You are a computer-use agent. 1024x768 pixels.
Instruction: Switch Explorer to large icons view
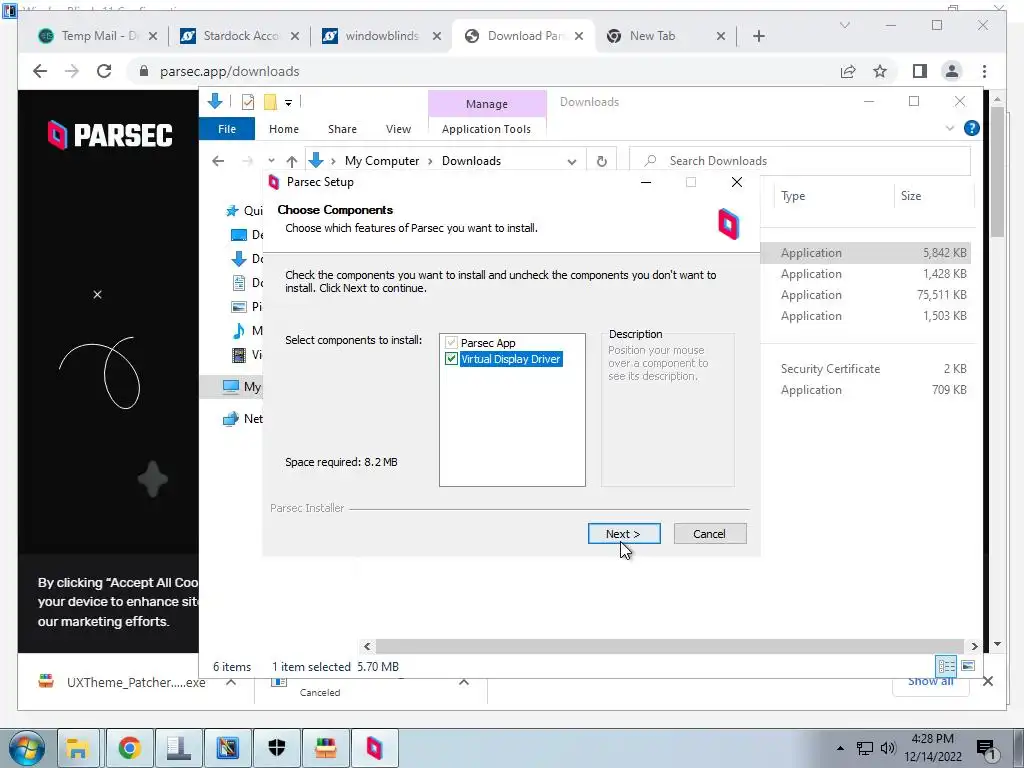(968, 665)
